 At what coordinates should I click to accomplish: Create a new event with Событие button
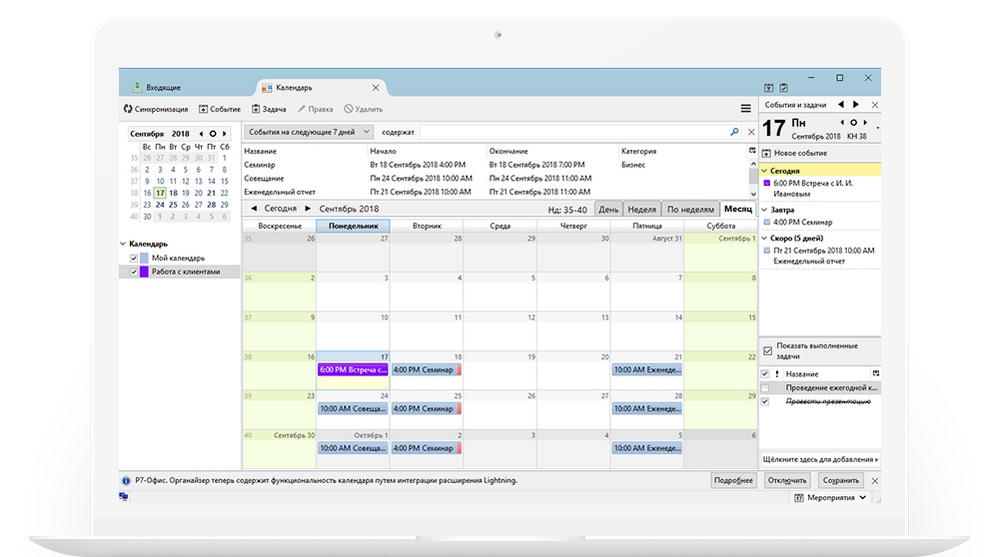[219, 109]
